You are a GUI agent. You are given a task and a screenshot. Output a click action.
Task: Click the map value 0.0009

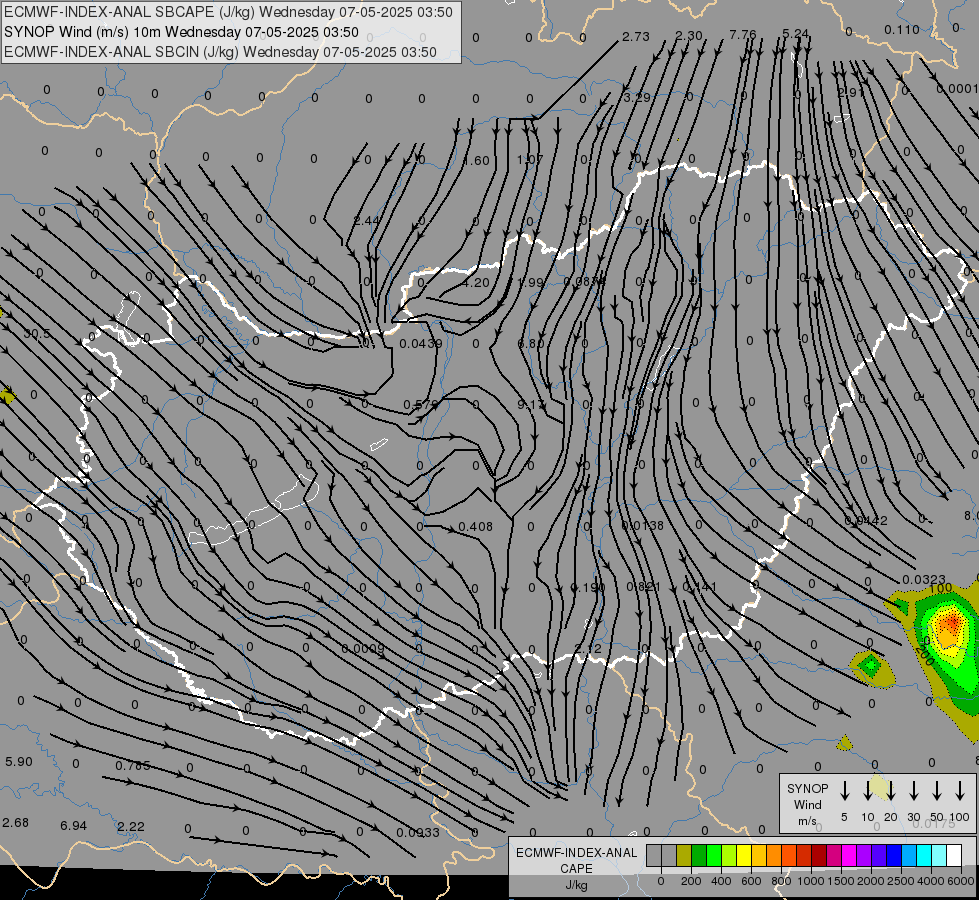[363, 649]
